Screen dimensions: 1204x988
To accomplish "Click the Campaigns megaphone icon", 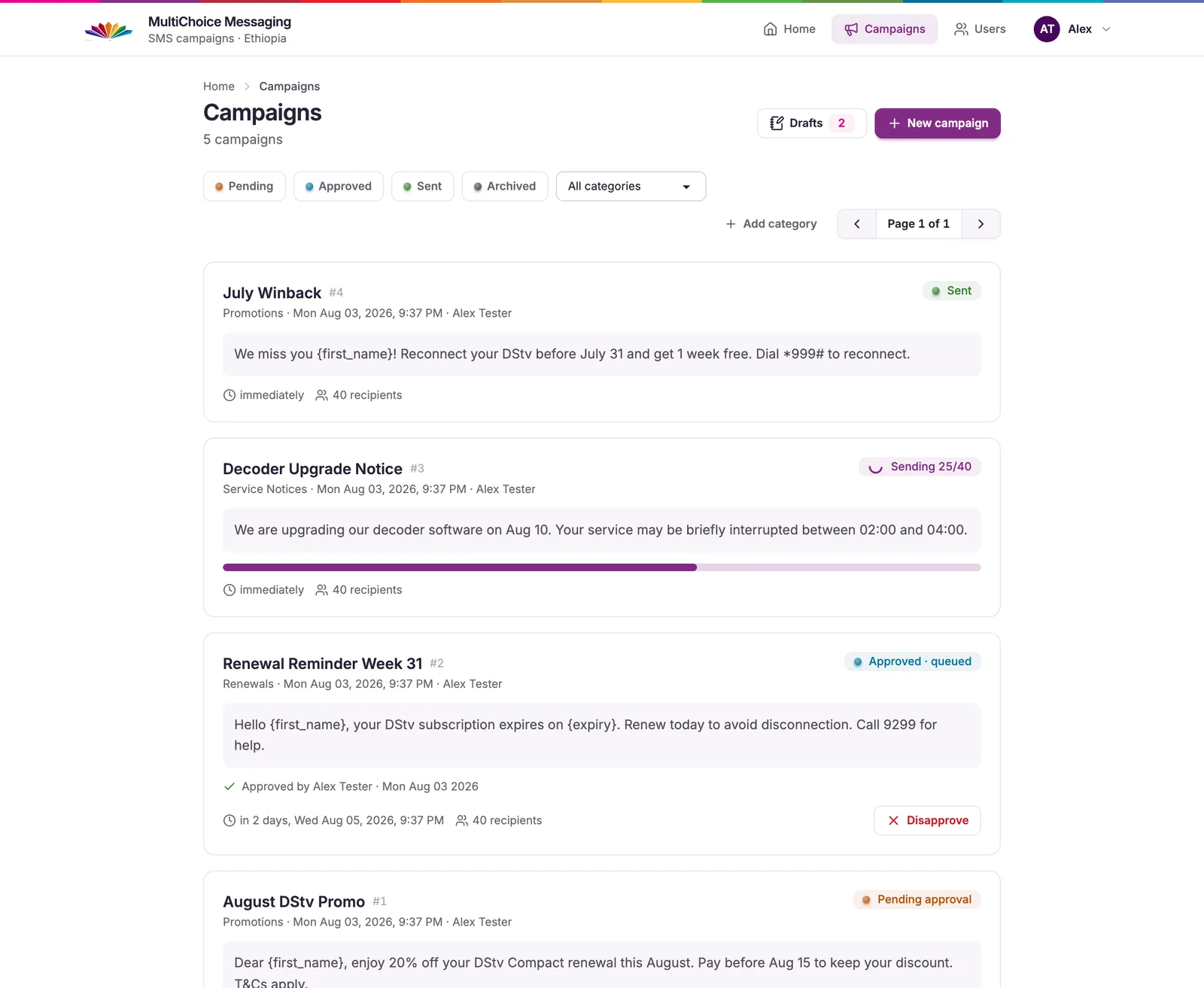I will click(x=851, y=29).
